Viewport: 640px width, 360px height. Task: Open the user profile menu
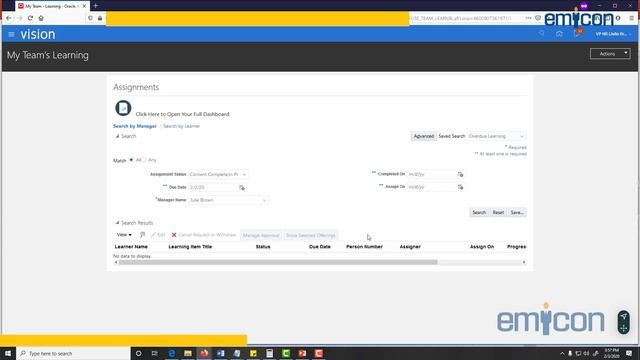[613, 34]
